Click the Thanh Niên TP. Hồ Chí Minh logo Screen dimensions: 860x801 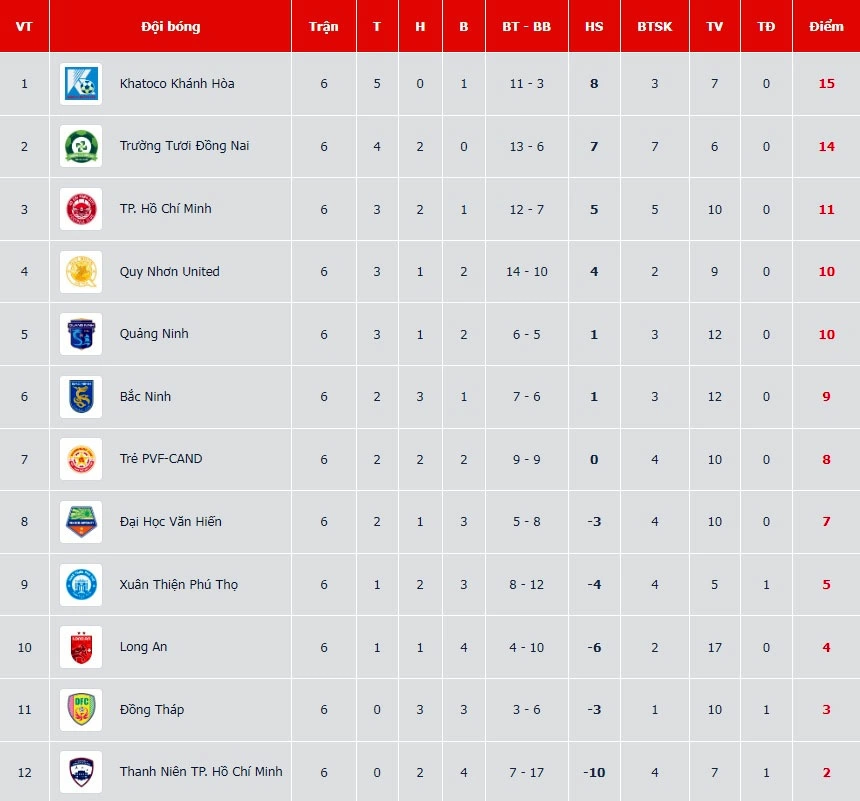coord(80,772)
